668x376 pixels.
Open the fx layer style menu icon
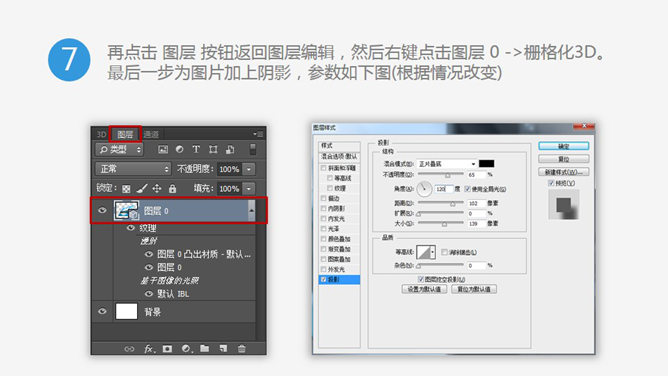click(x=149, y=349)
